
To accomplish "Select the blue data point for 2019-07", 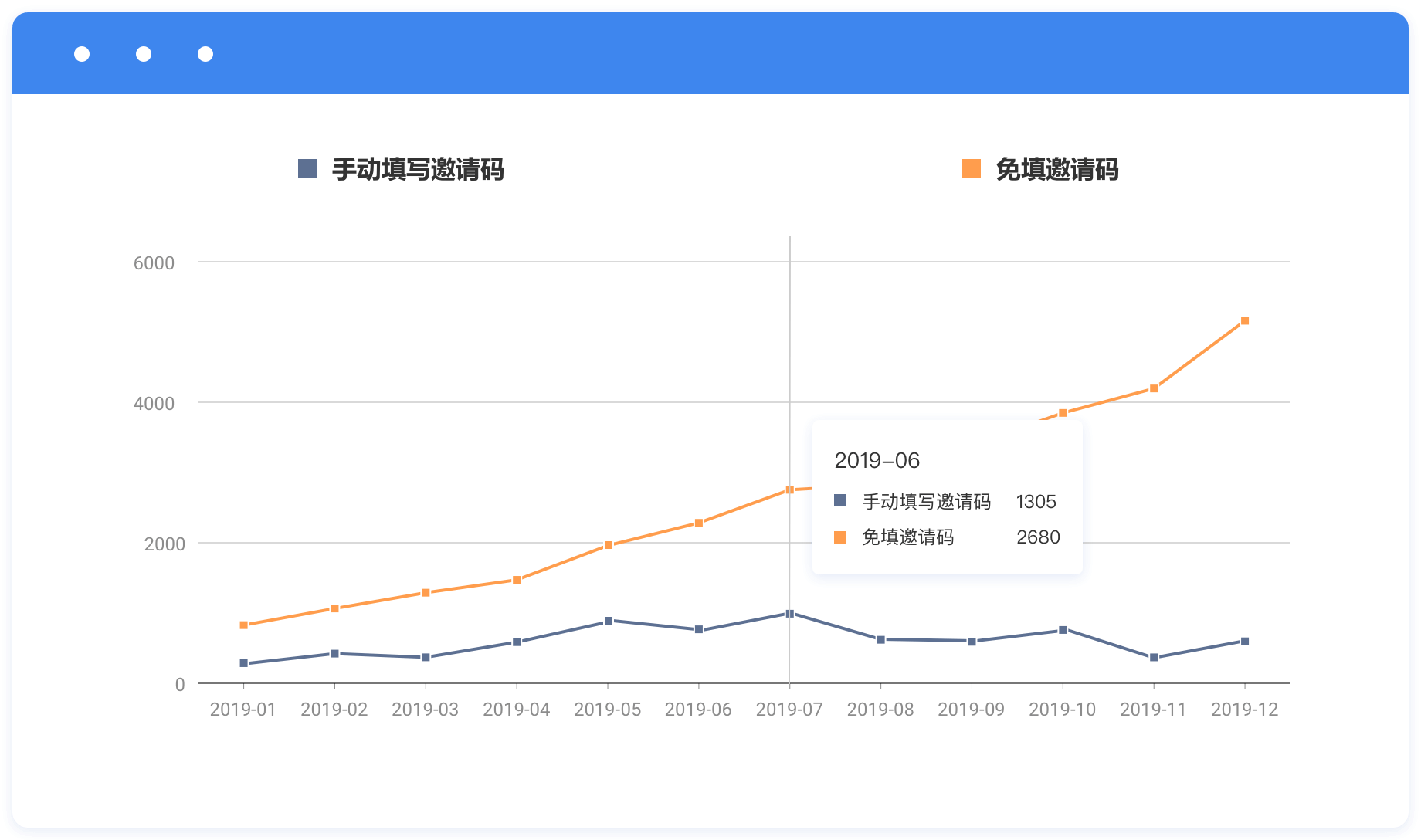I will click(789, 614).
